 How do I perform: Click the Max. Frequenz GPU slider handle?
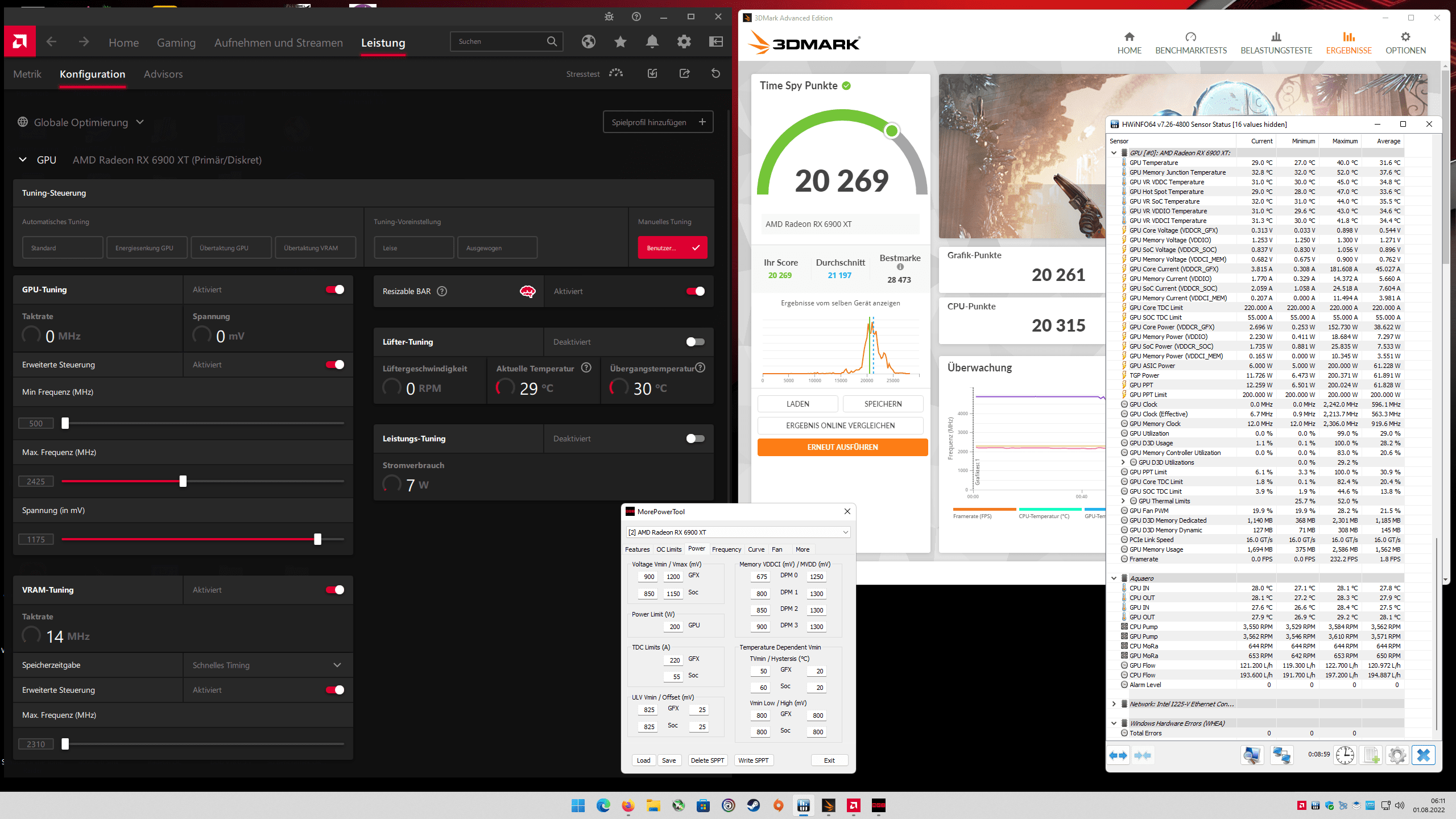(183, 481)
